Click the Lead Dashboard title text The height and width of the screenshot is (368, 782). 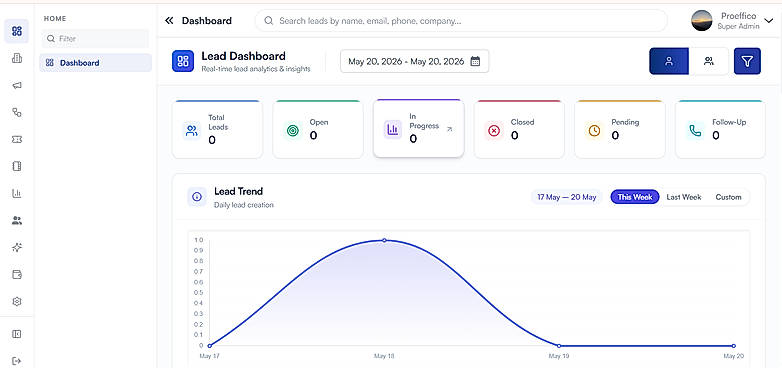243,56
